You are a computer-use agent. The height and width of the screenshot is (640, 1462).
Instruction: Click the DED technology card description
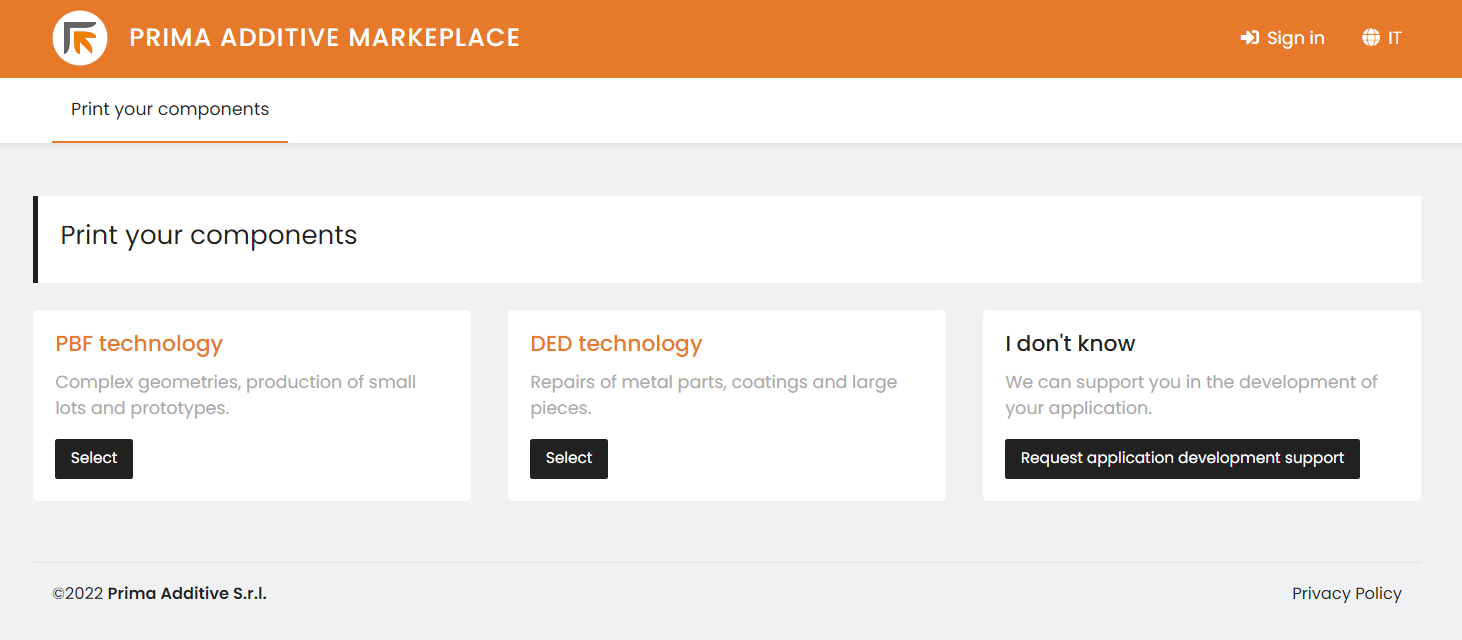(713, 394)
